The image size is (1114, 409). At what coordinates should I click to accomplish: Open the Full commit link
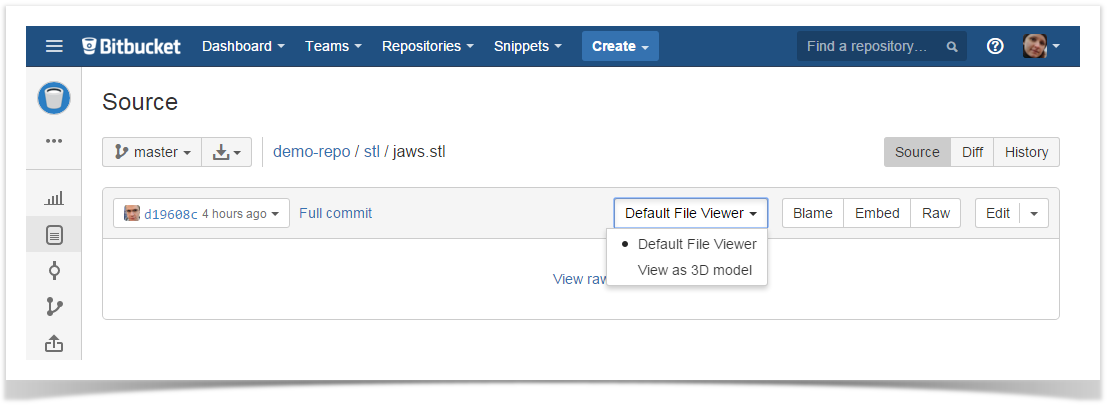click(335, 213)
